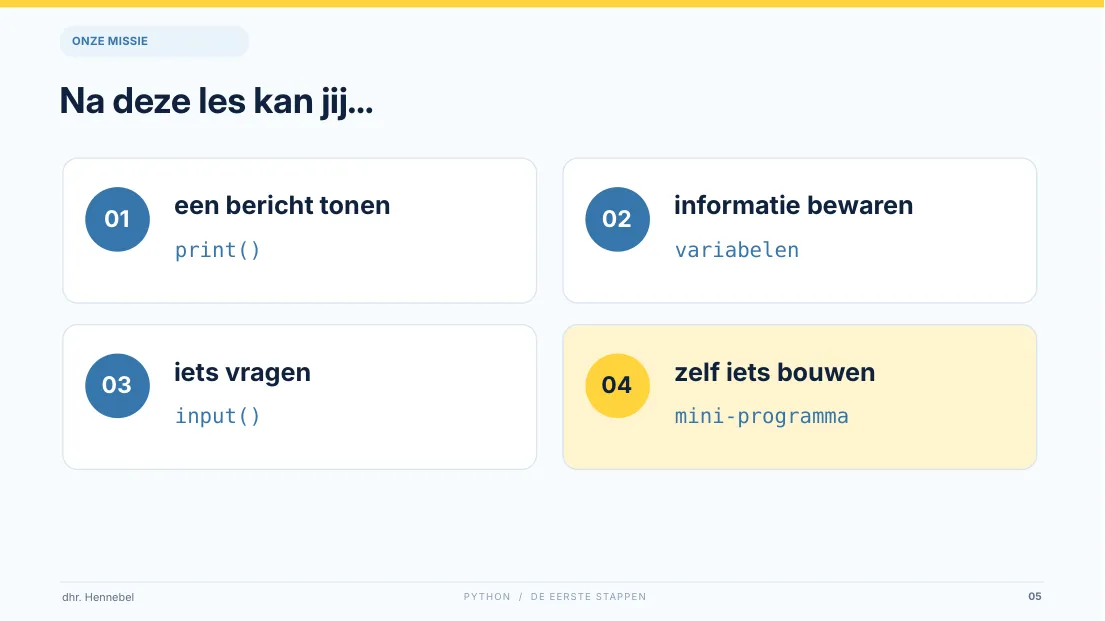Click the print() code text
Viewport: 1105px width, 621px height.
(218, 250)
